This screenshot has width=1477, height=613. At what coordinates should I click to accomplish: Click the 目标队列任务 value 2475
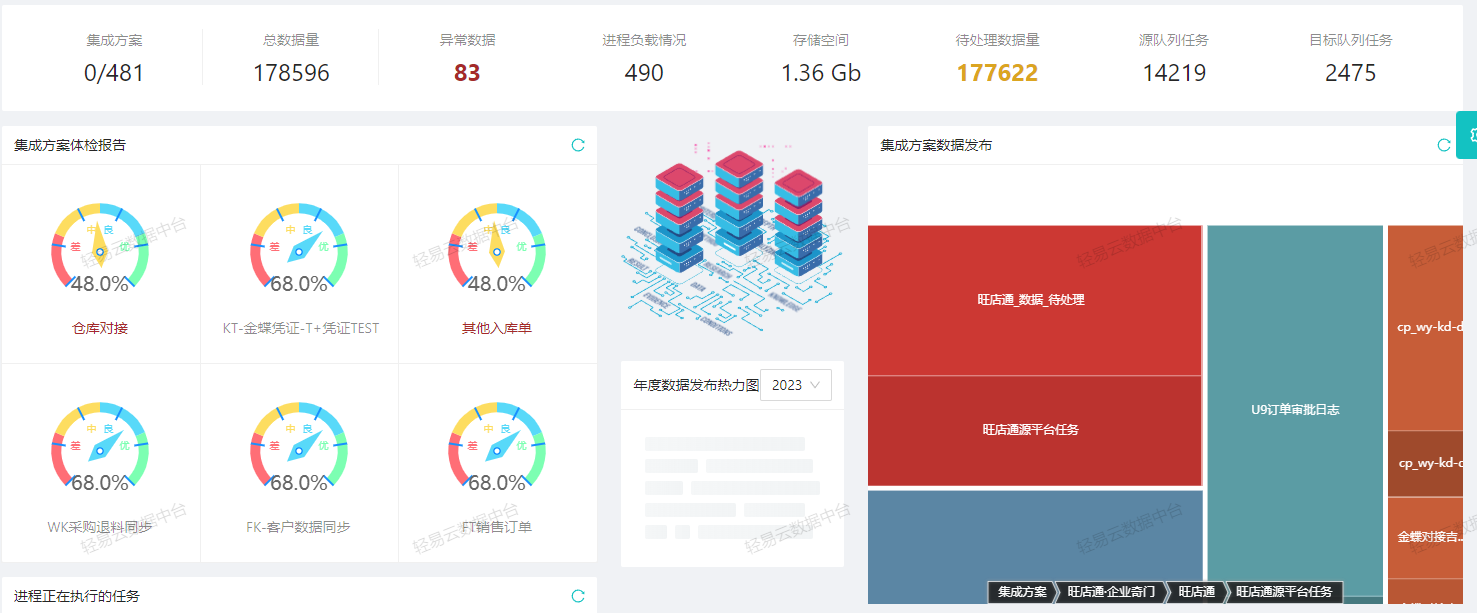(1351, 73)
